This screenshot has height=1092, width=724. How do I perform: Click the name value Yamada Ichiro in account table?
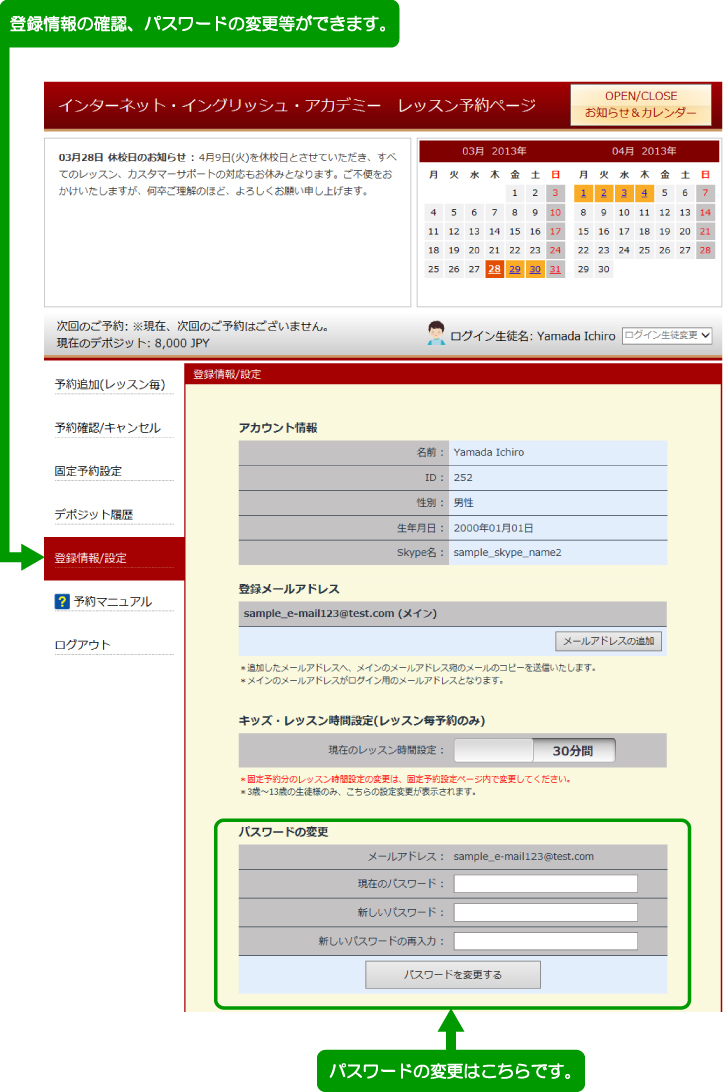click(489, 452)
